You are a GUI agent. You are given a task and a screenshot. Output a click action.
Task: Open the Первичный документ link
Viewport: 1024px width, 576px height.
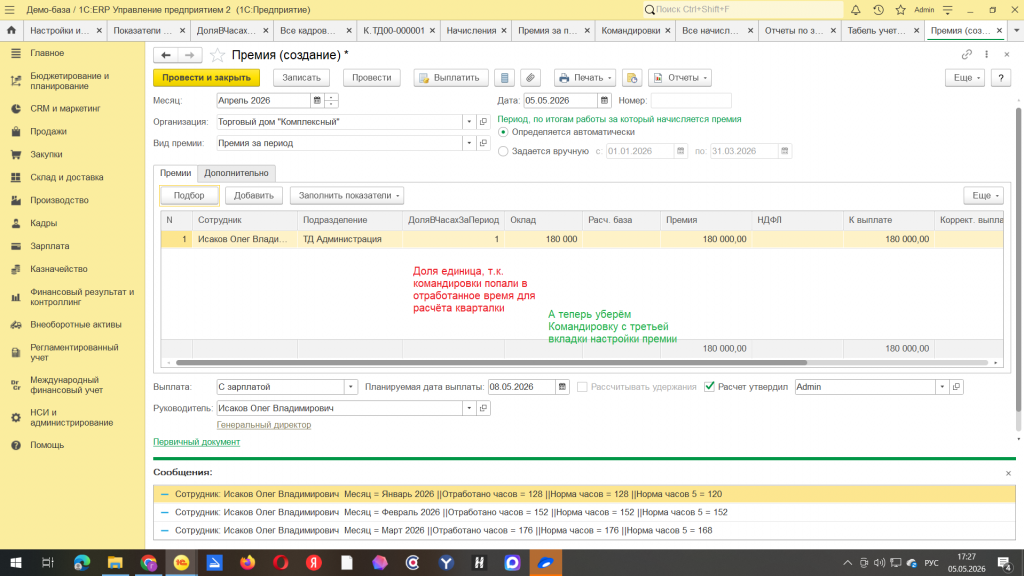[x=197, y=442]
